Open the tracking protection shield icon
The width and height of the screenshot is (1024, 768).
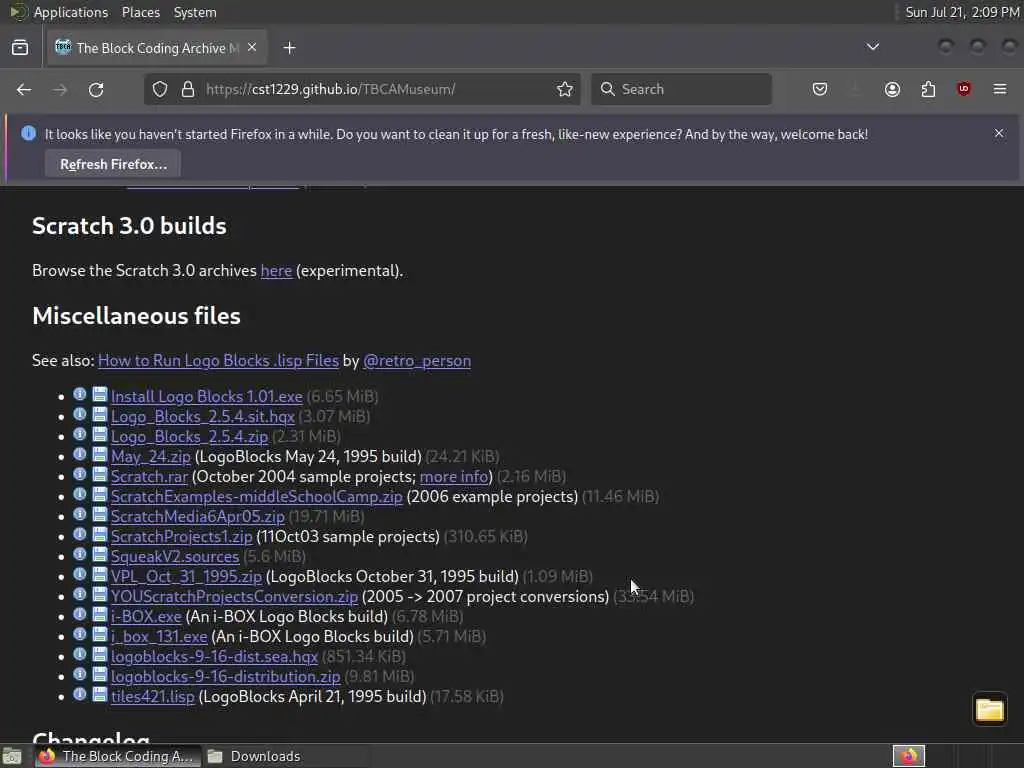point(160,89)
